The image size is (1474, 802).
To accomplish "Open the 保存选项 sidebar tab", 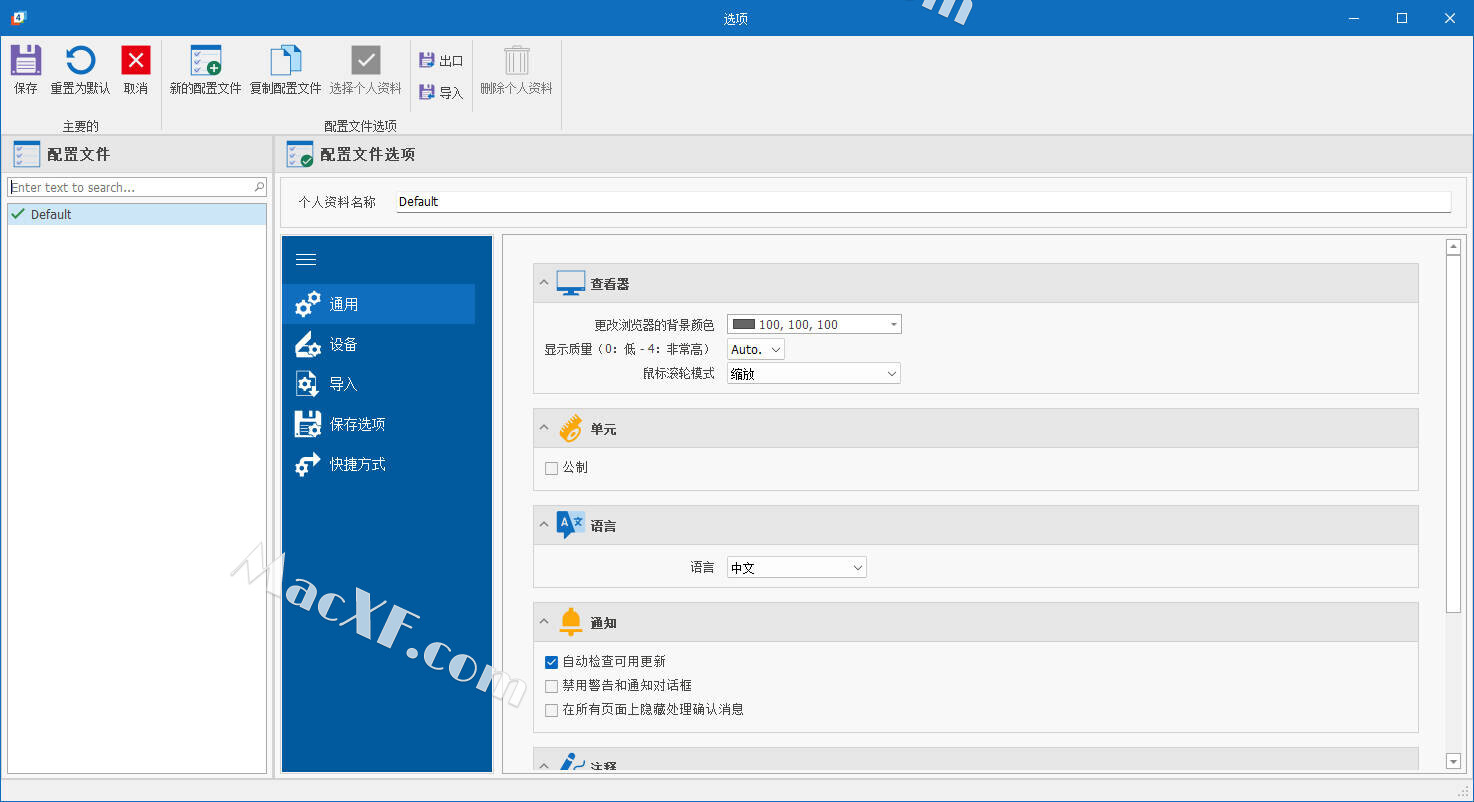I will 357,424.
